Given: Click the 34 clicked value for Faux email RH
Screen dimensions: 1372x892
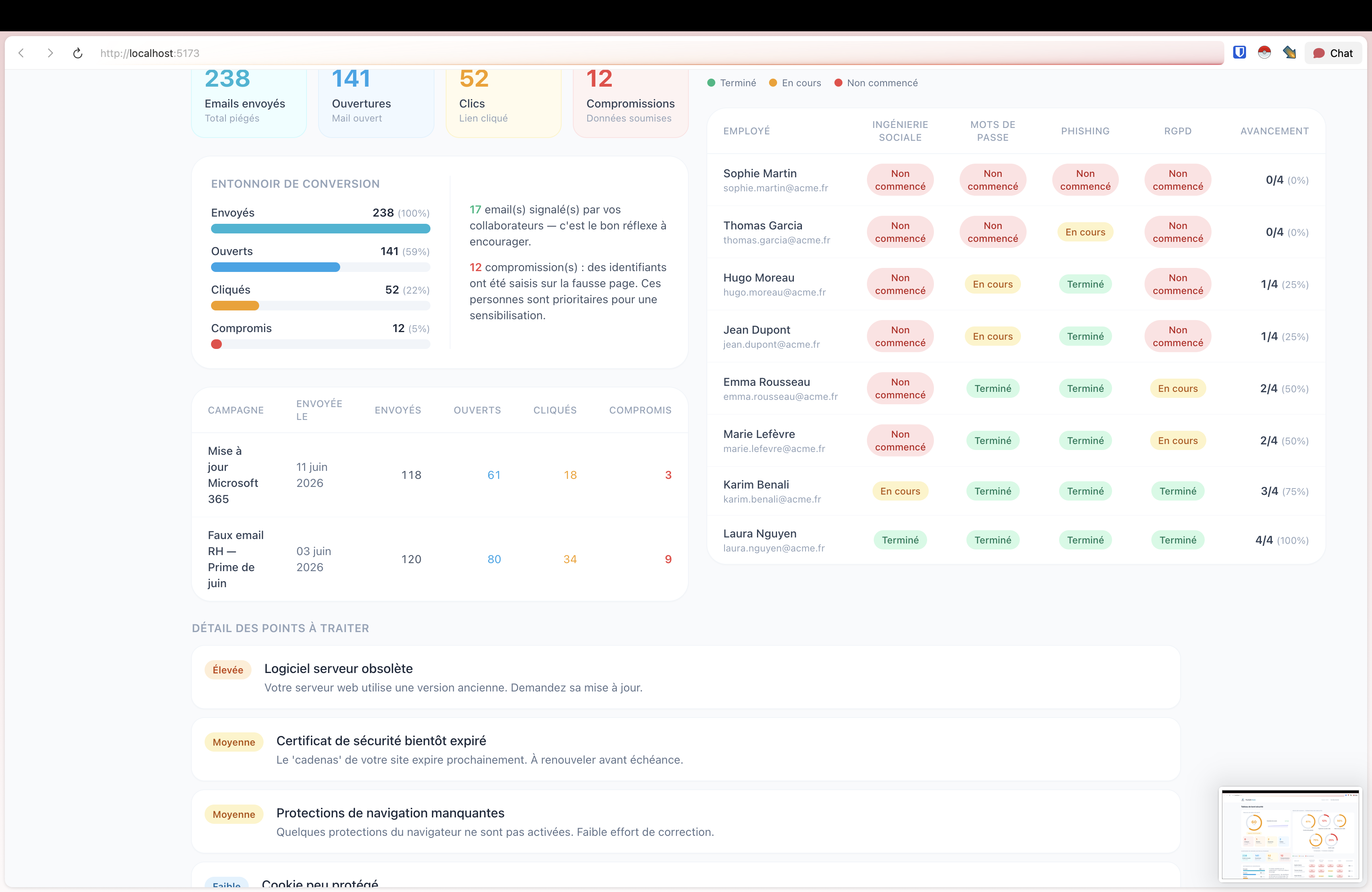Looking at the screenshot, I should (570, 559).
